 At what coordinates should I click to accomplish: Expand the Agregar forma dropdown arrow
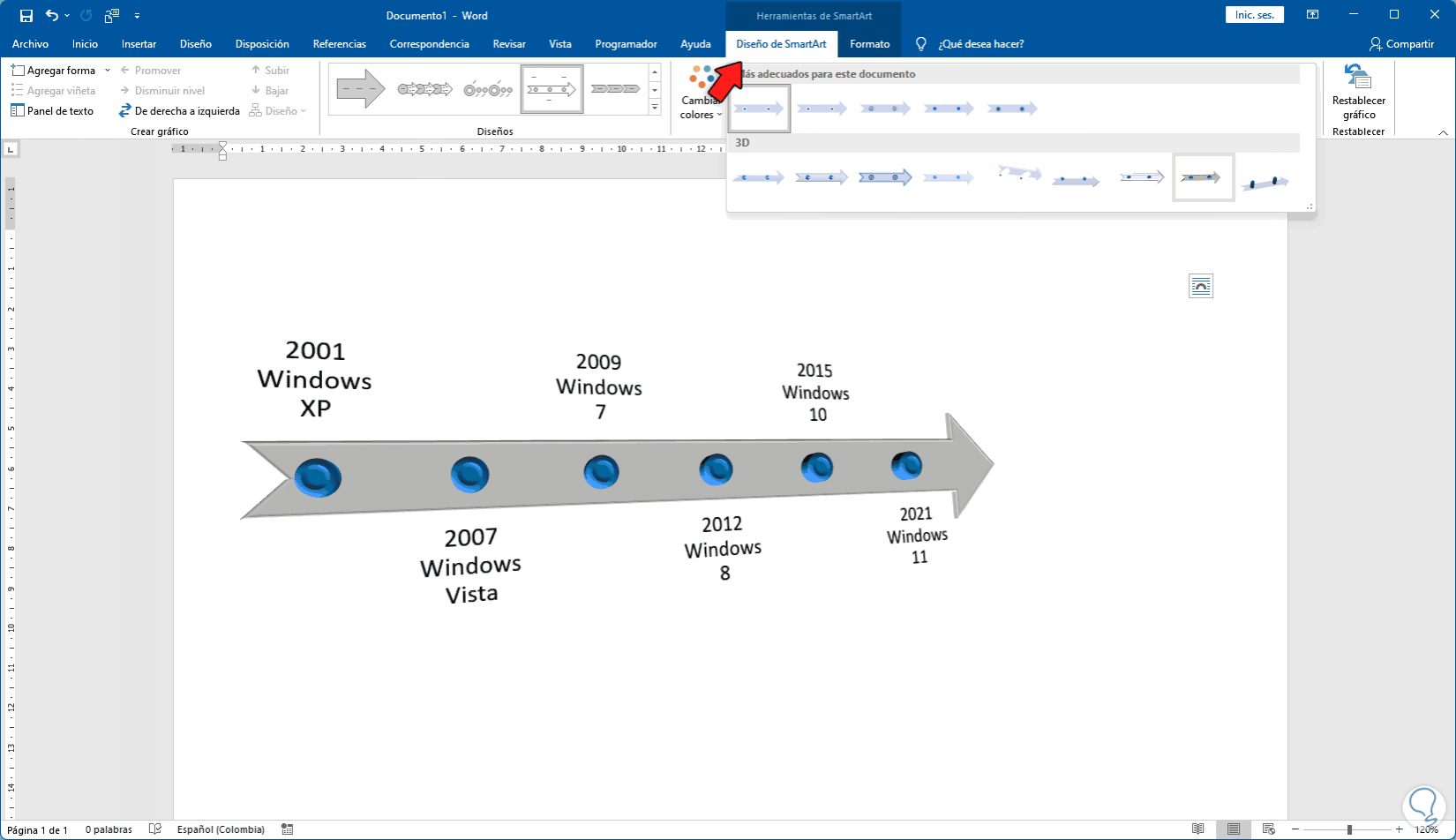(x=108, y=71)
